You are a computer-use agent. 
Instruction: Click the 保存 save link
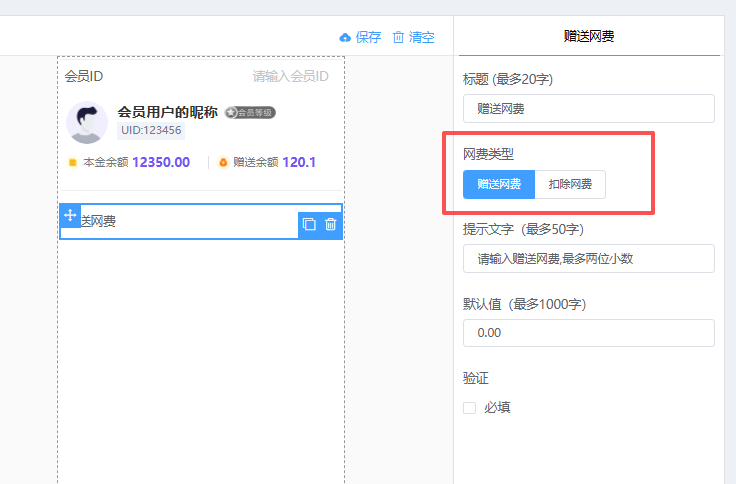tap(368, 37)
